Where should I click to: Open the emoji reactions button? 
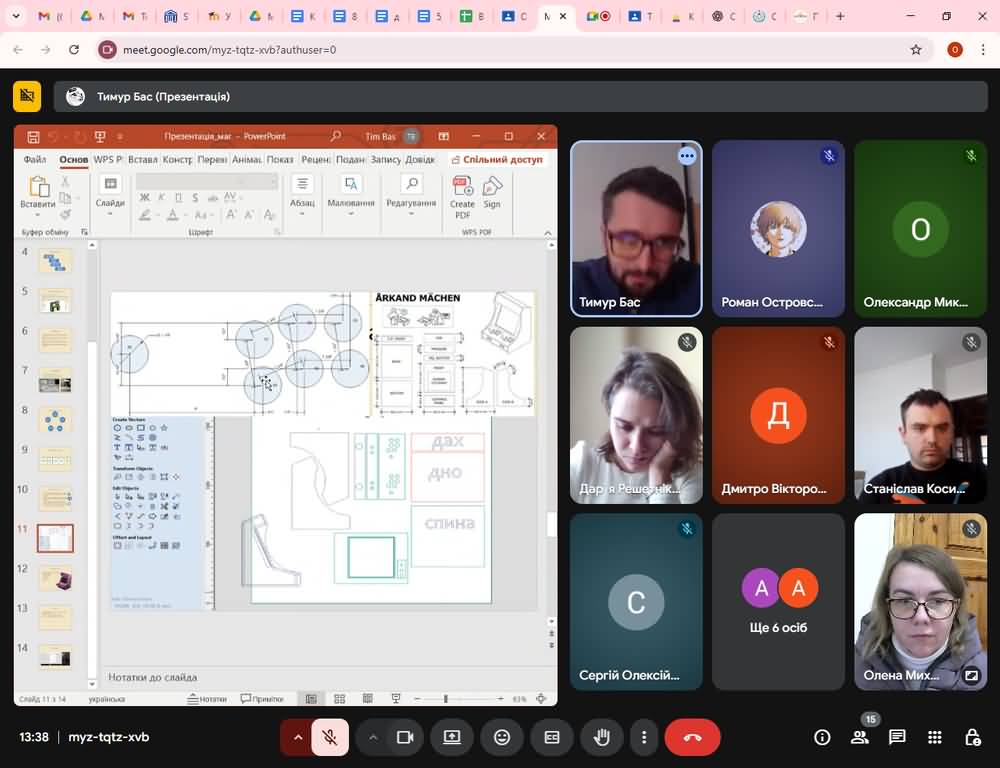pos(502,737)
